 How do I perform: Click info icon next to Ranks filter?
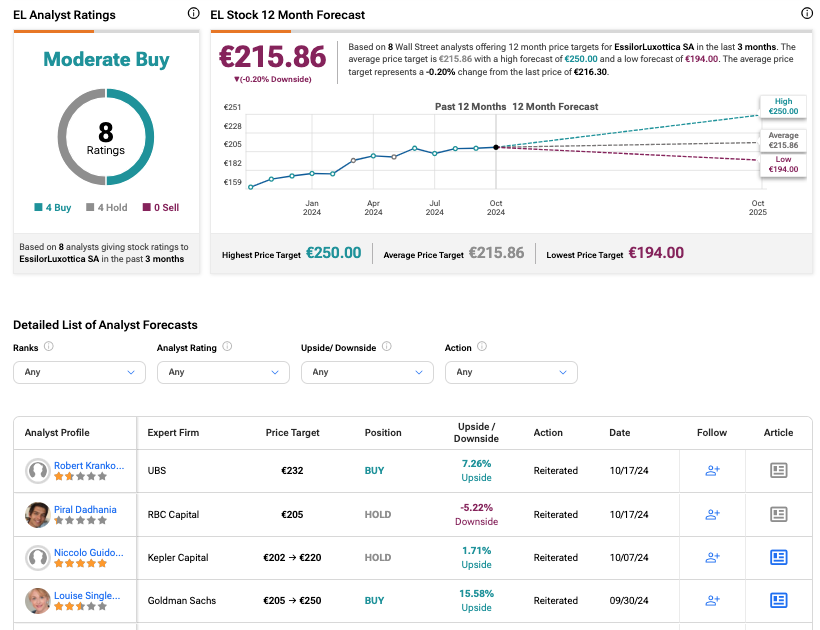(49, 347)
